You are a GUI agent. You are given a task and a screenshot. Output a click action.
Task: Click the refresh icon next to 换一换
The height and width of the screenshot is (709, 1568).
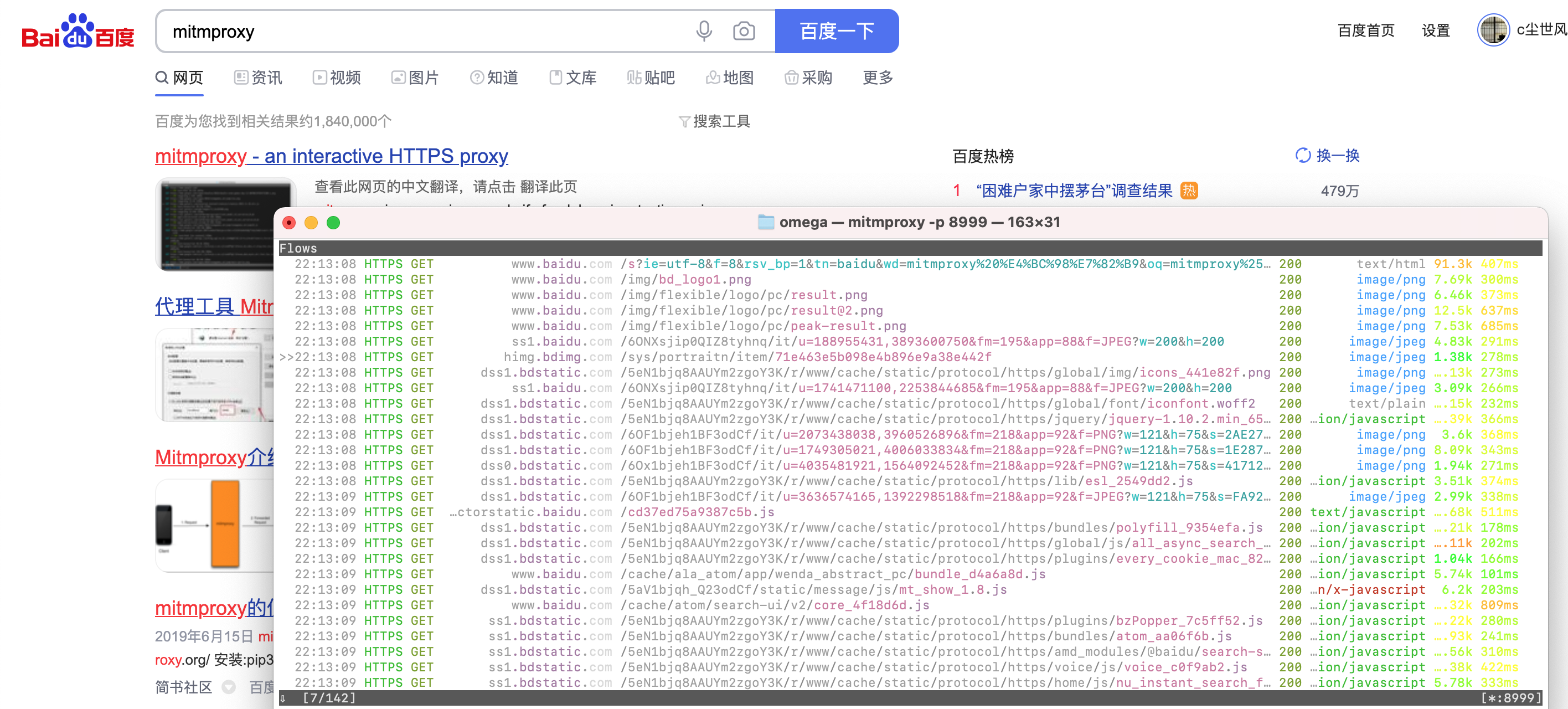tap(1303, 156)
